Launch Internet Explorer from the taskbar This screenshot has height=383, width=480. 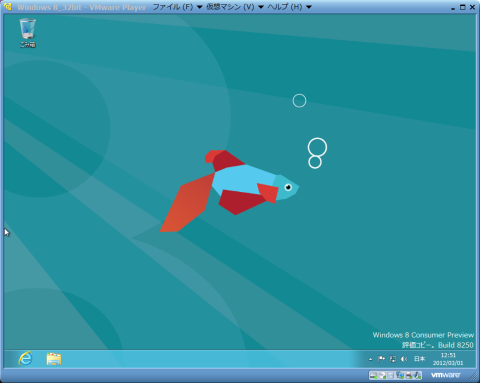[x=25, y=359]
